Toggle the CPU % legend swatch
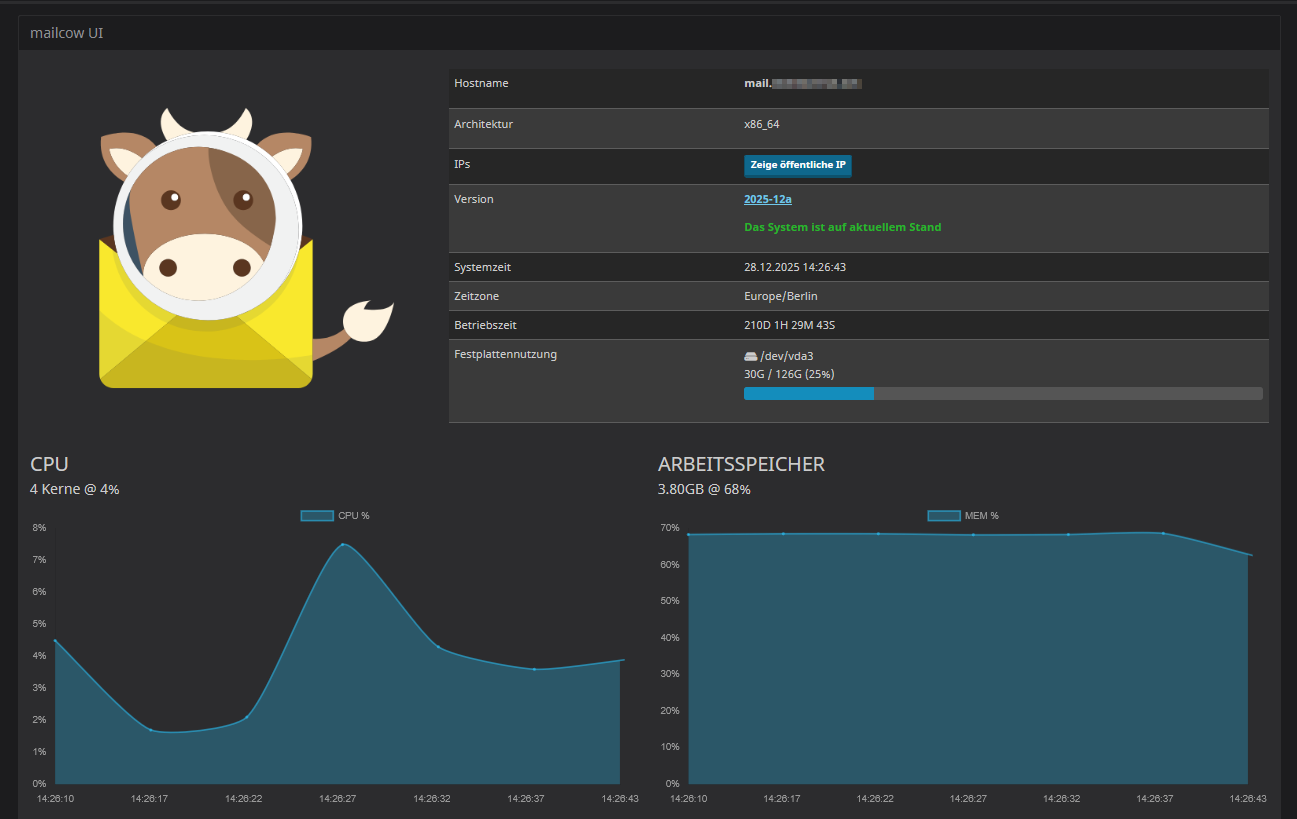 317,516
